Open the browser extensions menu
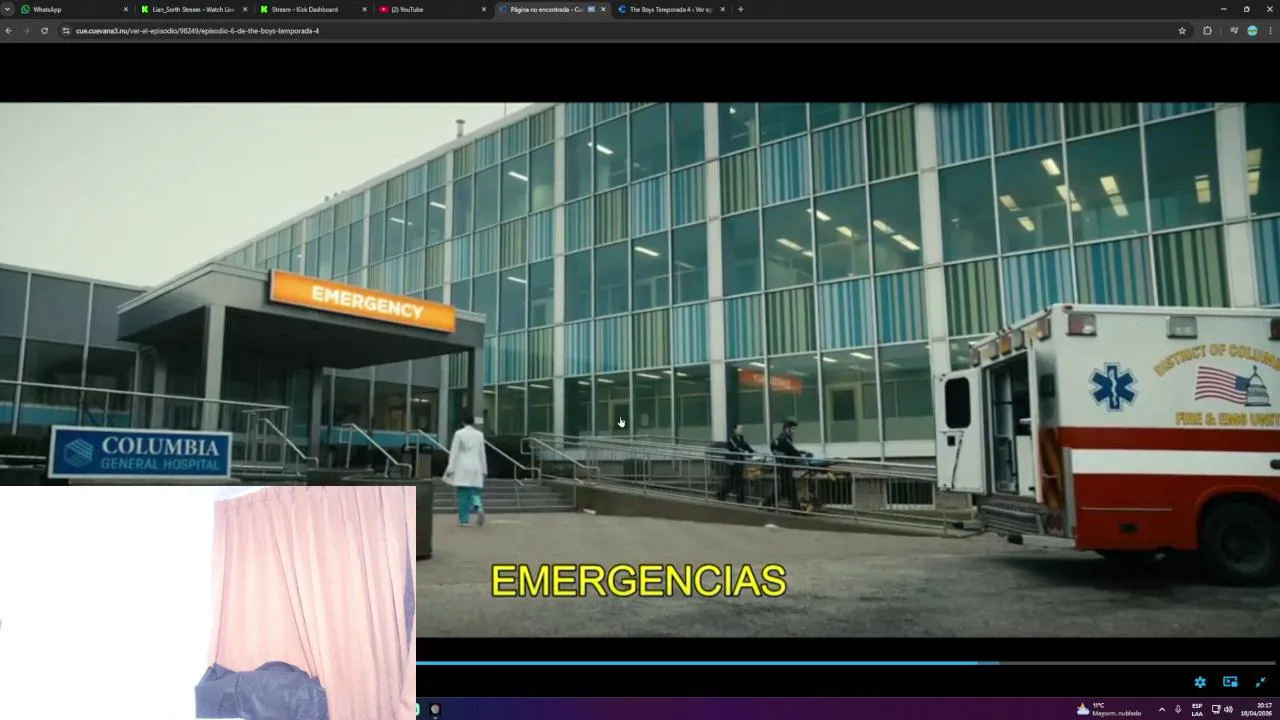 coord(1207,31)
